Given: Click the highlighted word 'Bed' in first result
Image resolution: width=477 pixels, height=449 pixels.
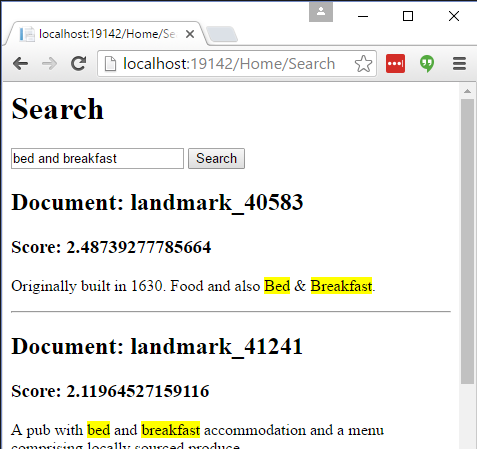Looking at the screenshot, I should coord(277,286).
